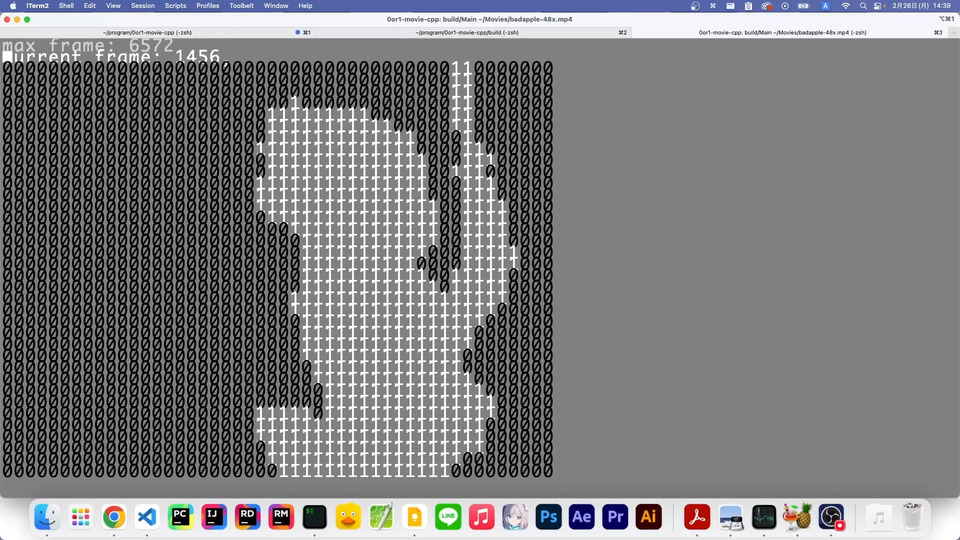Open IntelliJ IDEA from the dock
This screenshot has height=540, width=960.
pyautogui.click(x=214, y=517)
